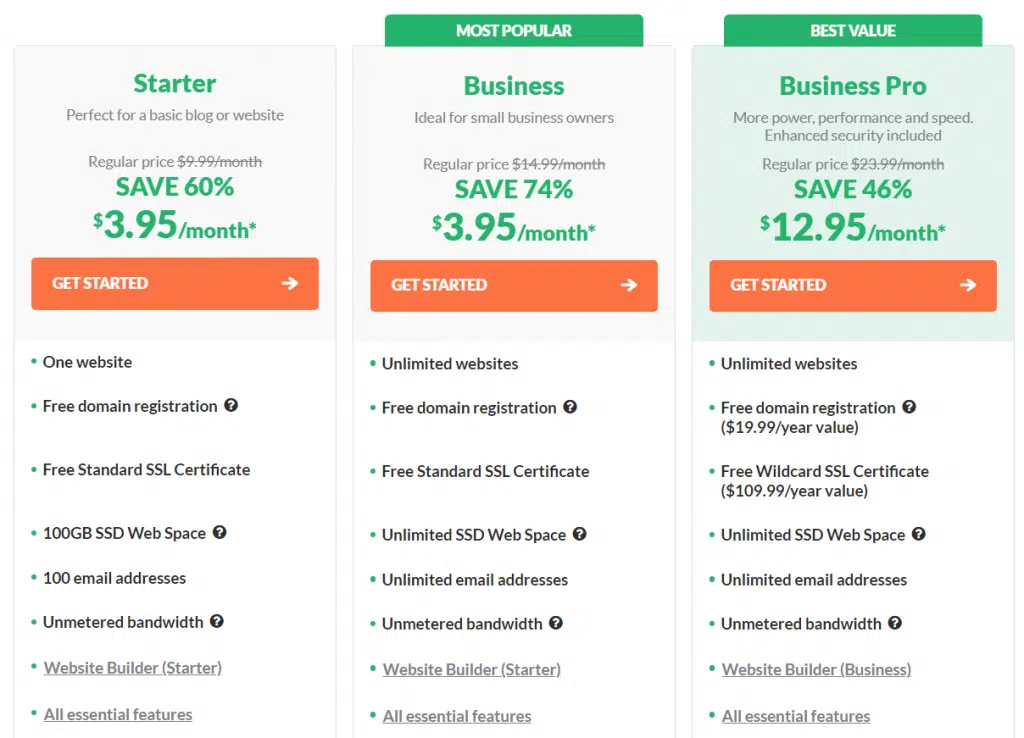Click help icon next to 100GB SSD Web Space

[x=220, y=532]
